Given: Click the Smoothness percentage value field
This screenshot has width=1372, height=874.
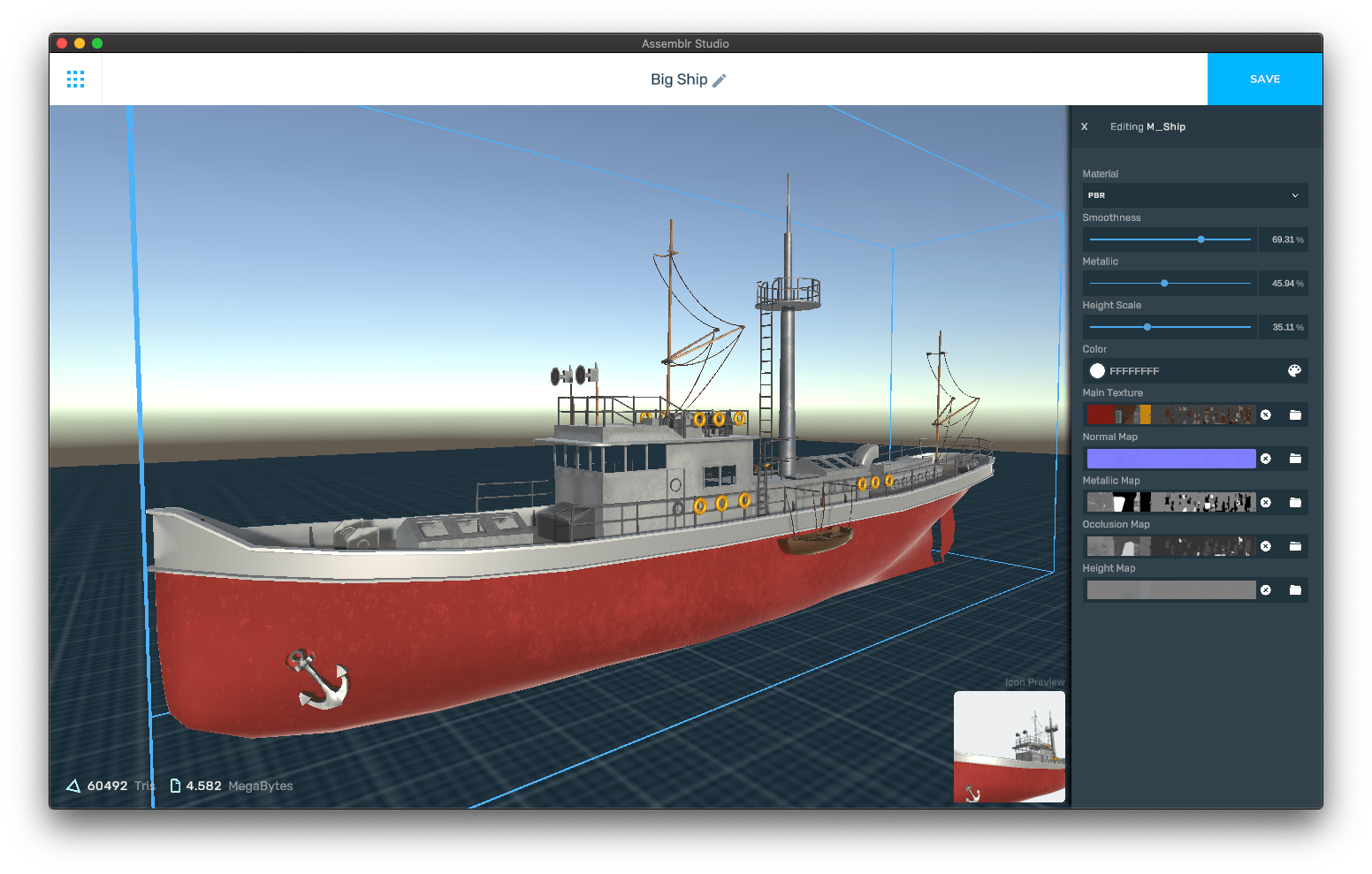Looking at the screenshot, I should coord(1284,239).
